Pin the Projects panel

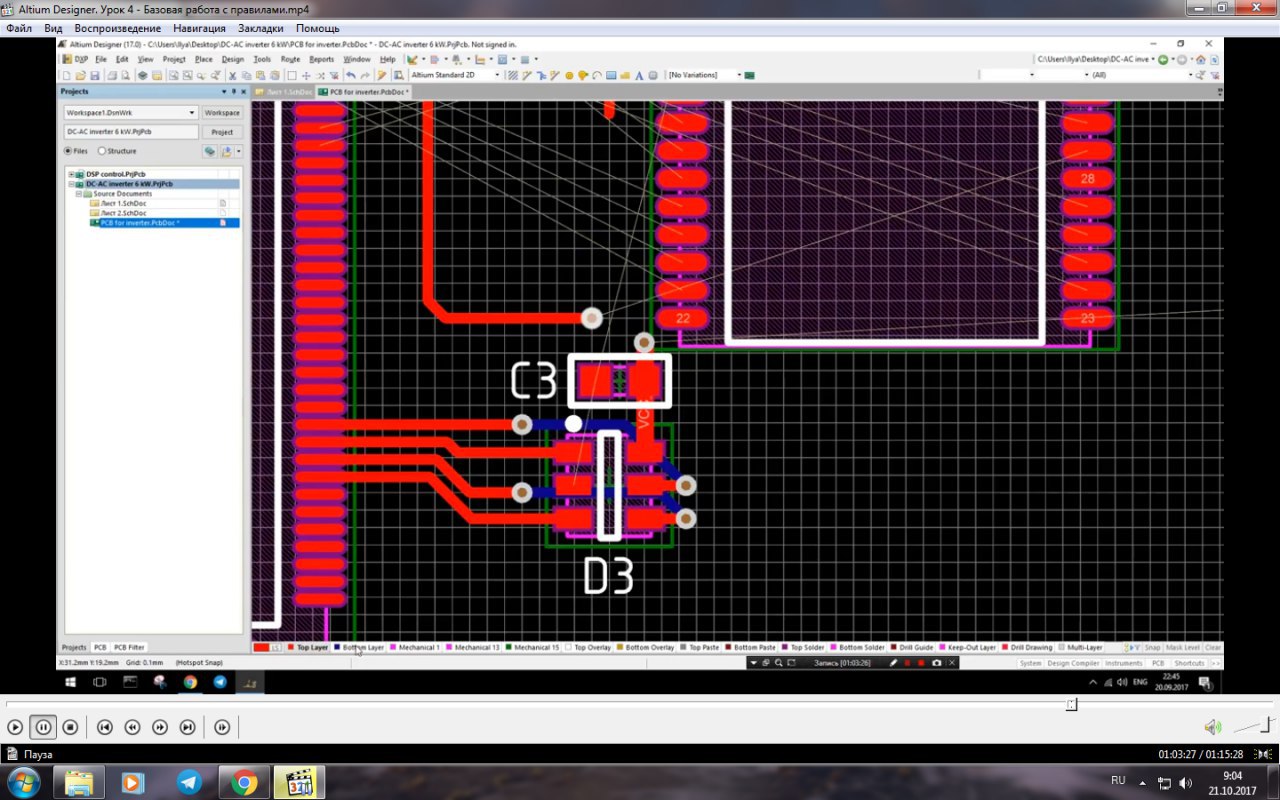tap(236, 91)
